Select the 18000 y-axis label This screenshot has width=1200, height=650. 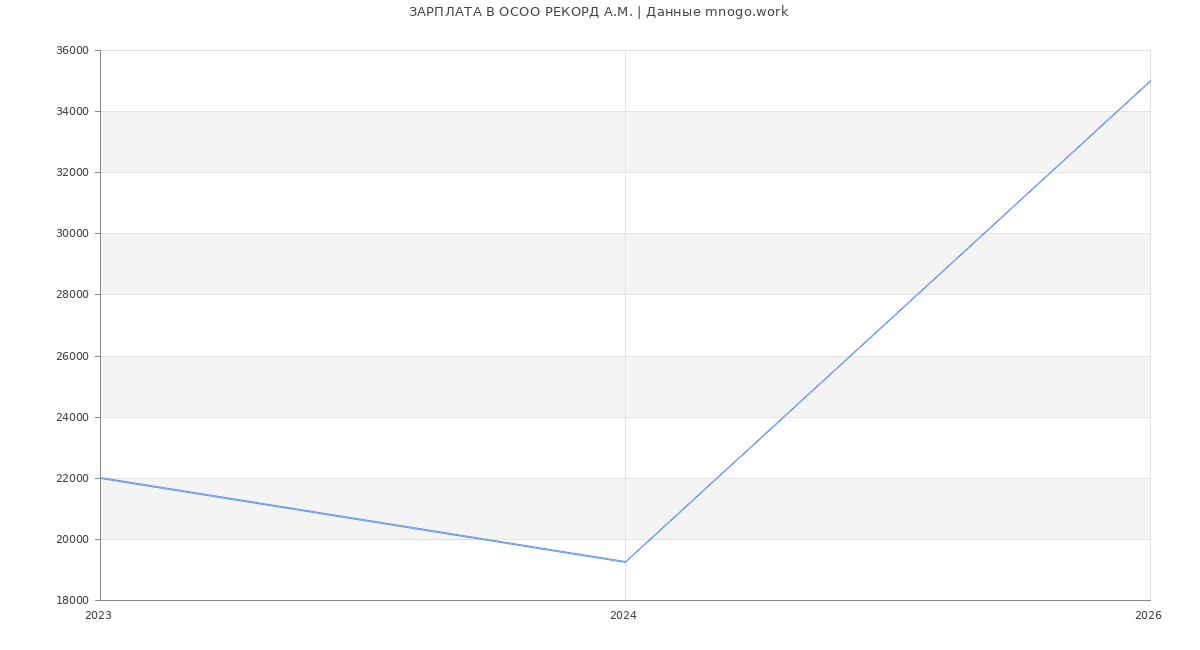pos(74,600)
